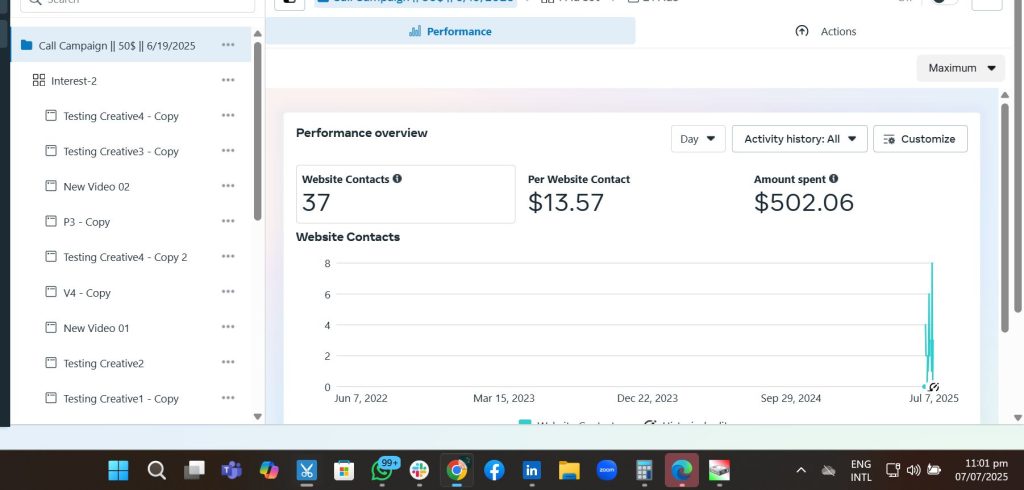Open the Maximum date range dropdown
The image size is (1024, 490).
(x=960, y=68)
